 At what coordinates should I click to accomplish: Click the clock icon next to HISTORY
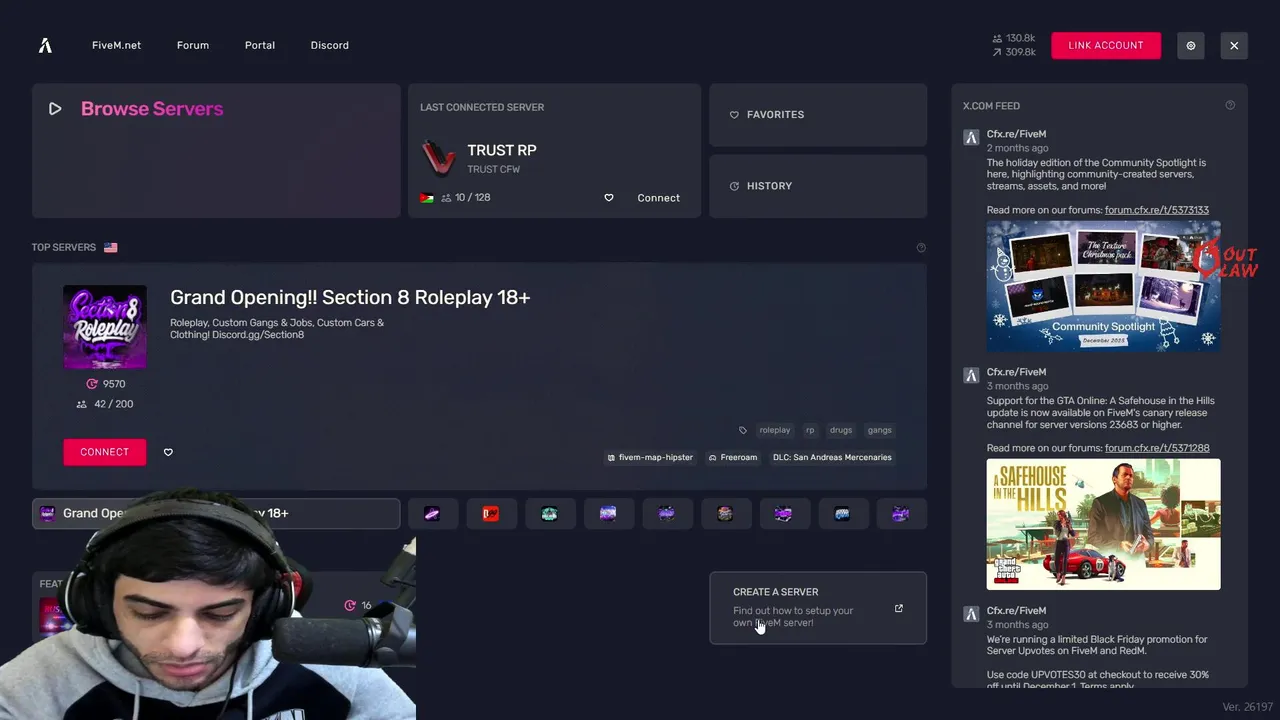(734, 186)
